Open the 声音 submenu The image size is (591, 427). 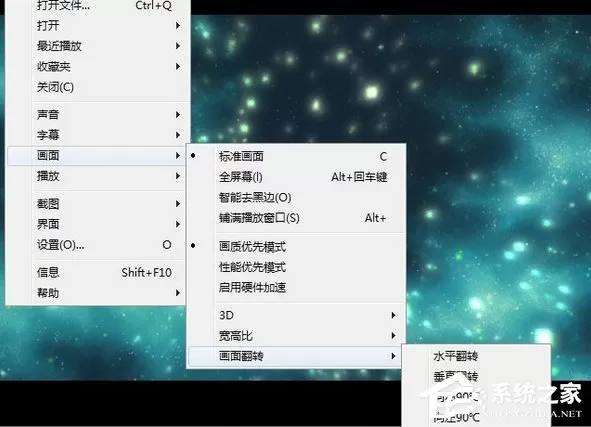pos(96,114)
